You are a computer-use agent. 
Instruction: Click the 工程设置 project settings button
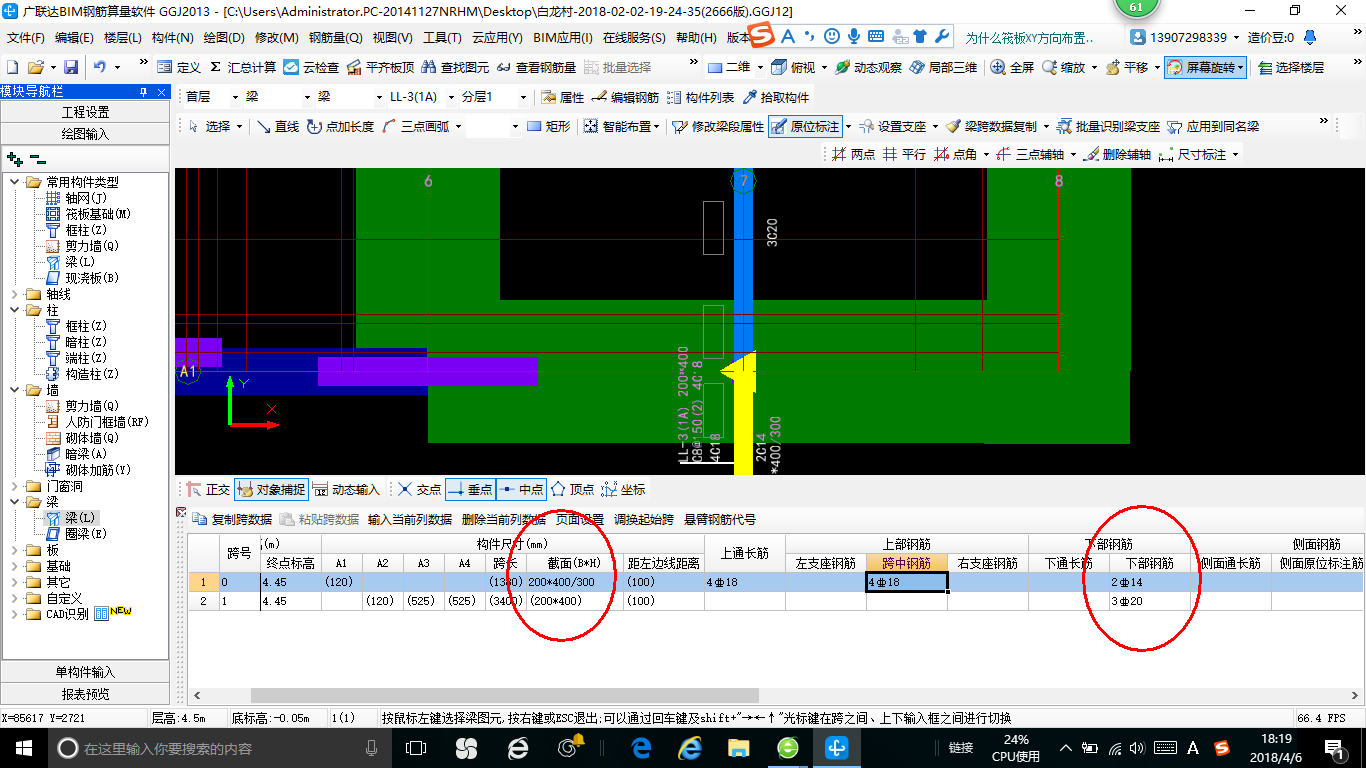[86, 112]
